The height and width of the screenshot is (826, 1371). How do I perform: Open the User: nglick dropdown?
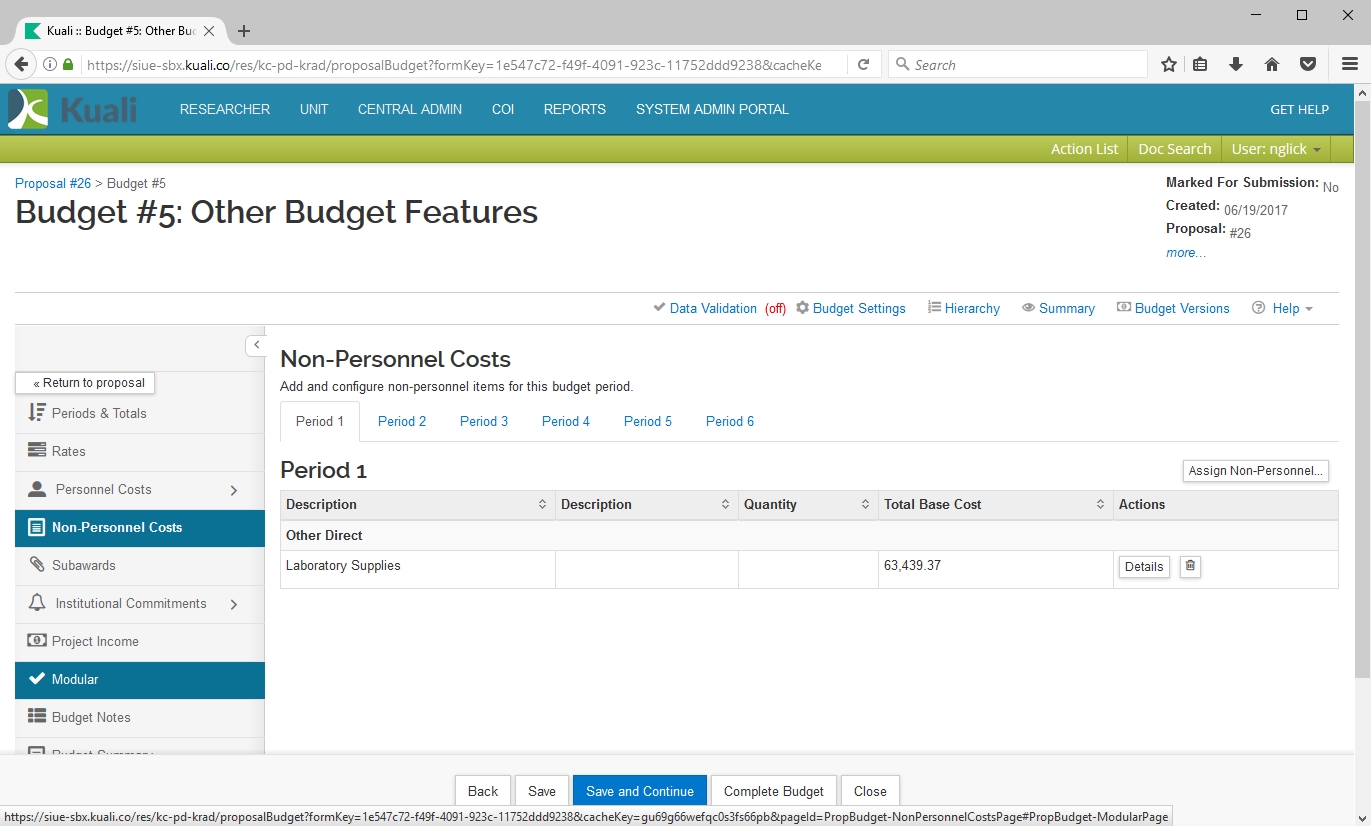pyautogui.click(x=1275, y=149)
